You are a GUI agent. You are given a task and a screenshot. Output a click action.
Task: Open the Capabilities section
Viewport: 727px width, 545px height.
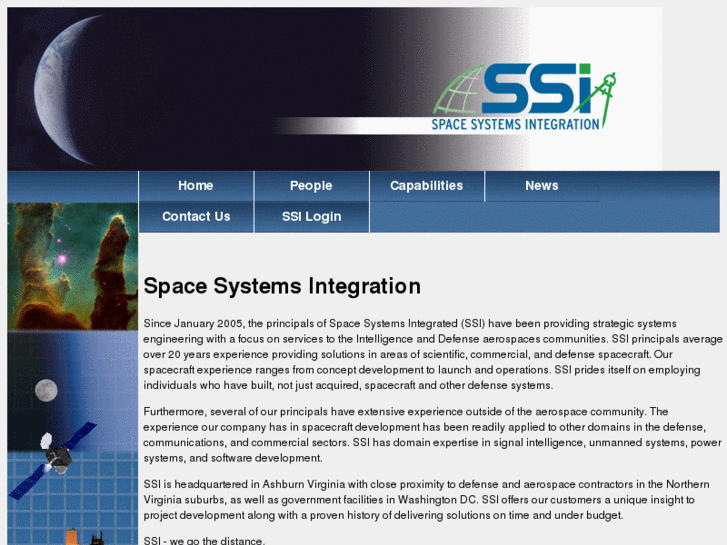tap(427, 186)
